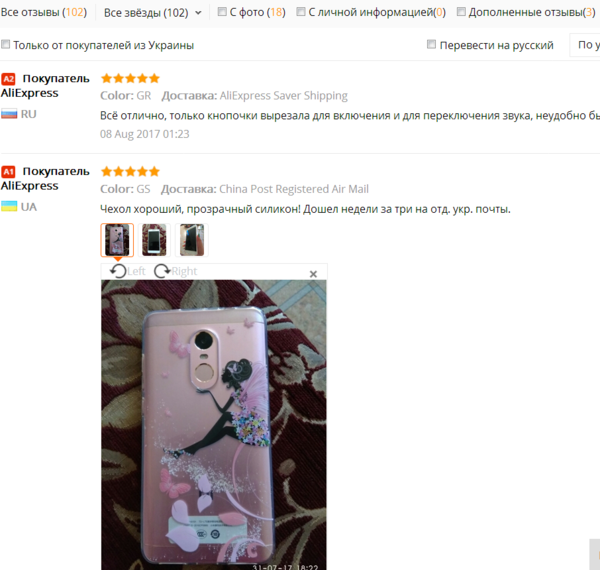
Task: Open the third review photo thumbnail
Action: [192, 240]
